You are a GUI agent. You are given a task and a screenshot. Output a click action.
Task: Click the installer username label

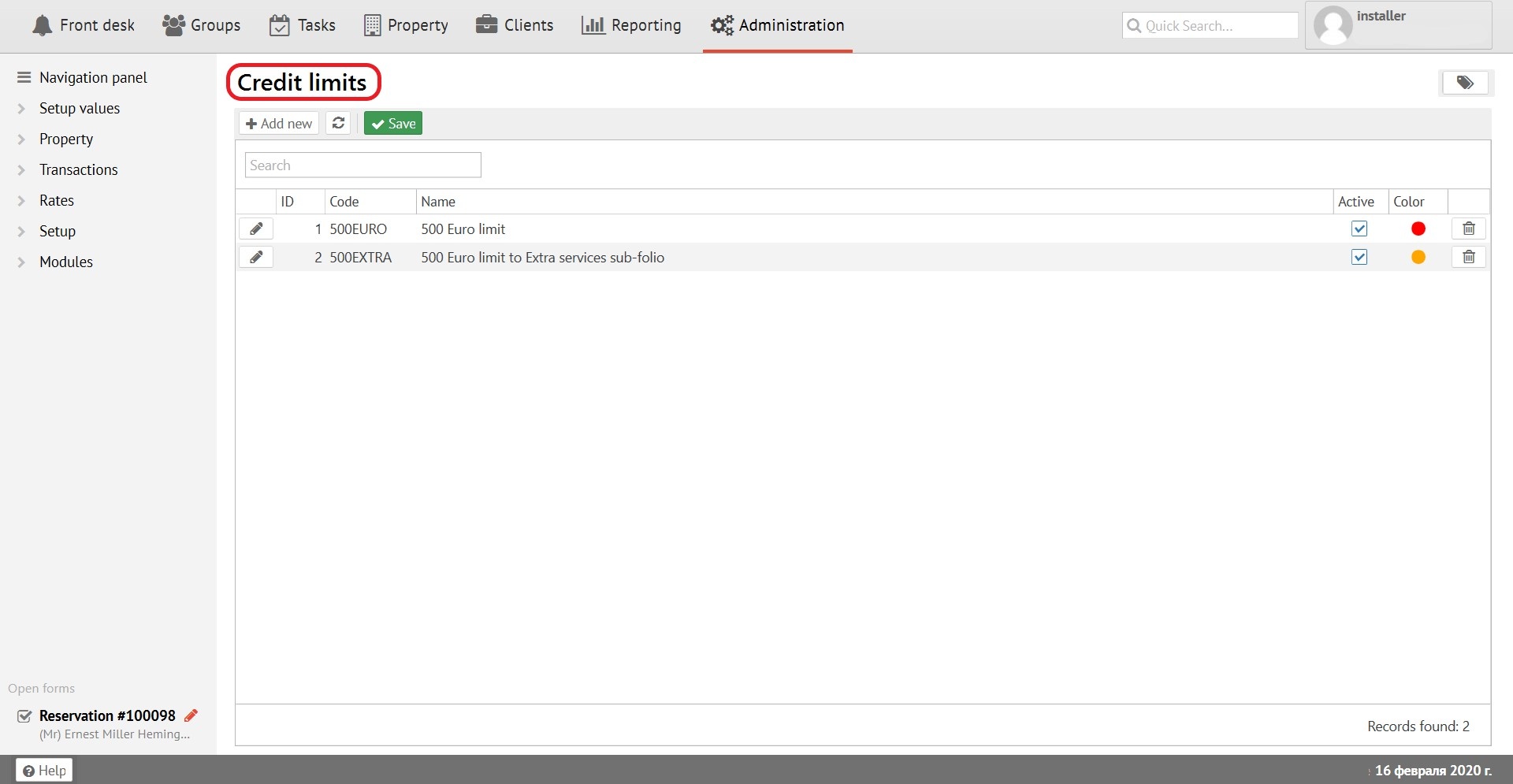point(1381,16)
